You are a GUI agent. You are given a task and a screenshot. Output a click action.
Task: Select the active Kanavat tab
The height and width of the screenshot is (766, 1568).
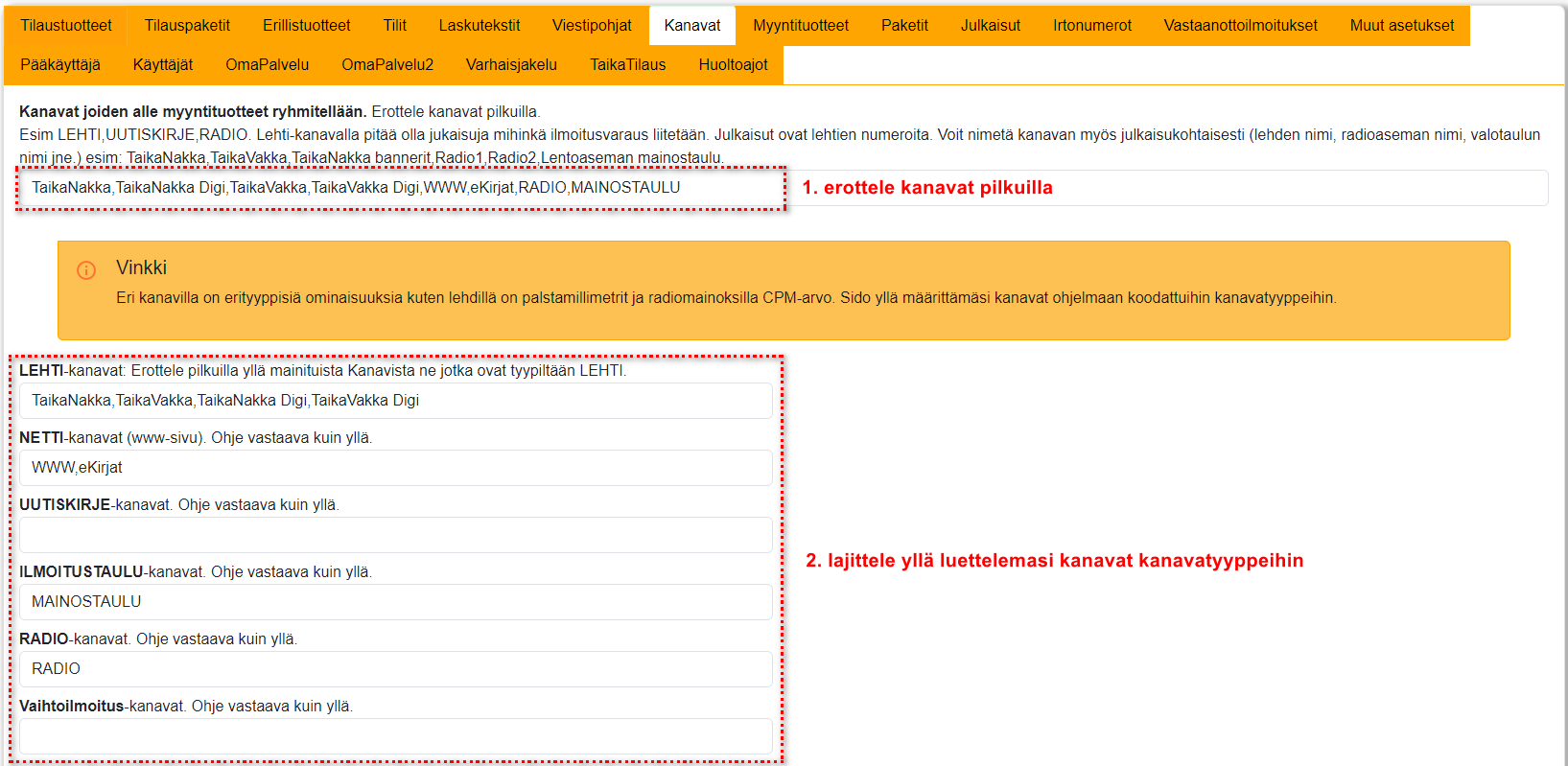tap(692, 26)
